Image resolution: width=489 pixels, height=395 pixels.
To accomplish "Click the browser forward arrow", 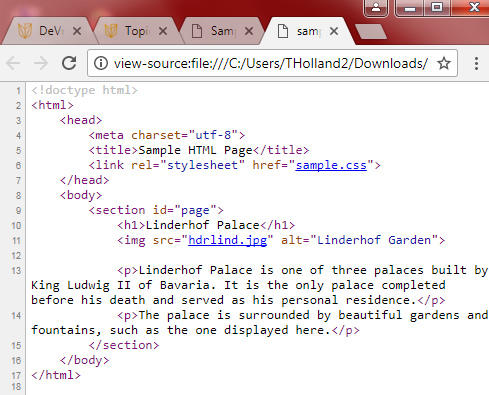I will (41, 63).
